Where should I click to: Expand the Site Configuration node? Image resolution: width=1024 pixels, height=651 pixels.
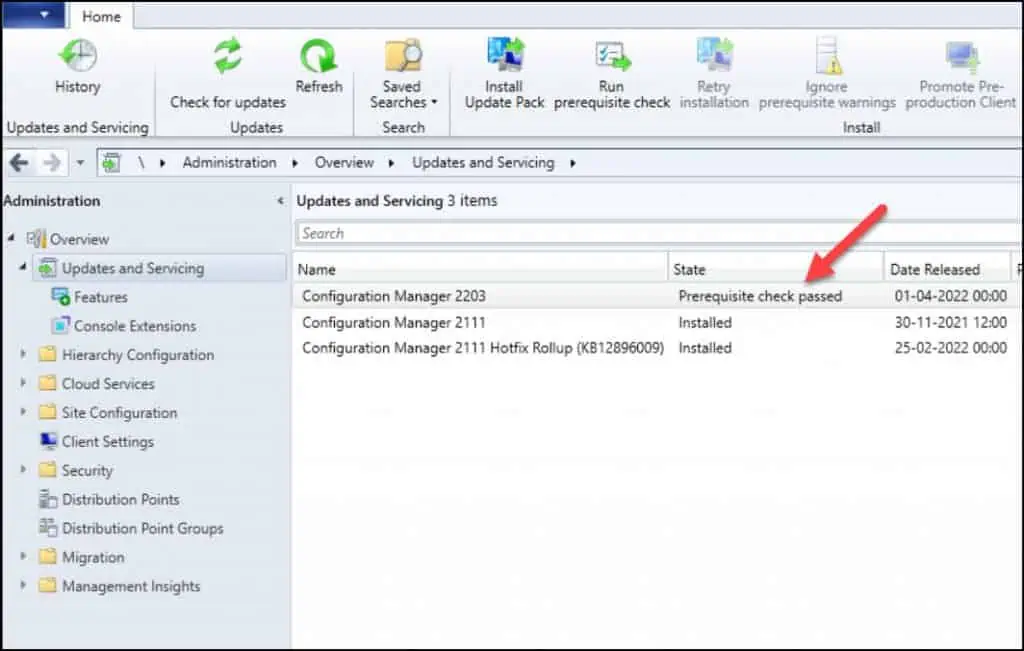[x=23, y=411]
